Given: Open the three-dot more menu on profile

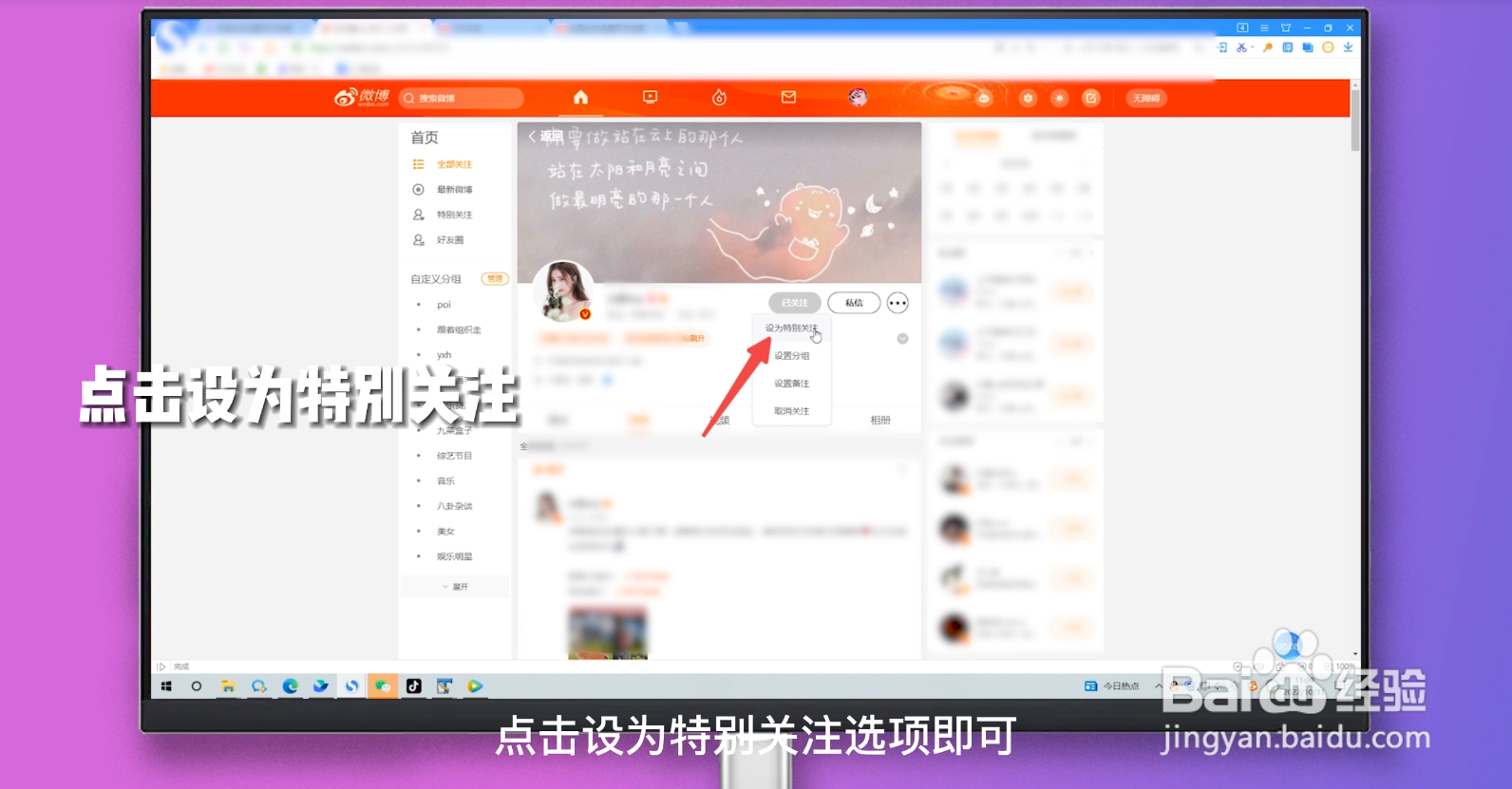Looking at the screenshot, I should click(898, 303).
